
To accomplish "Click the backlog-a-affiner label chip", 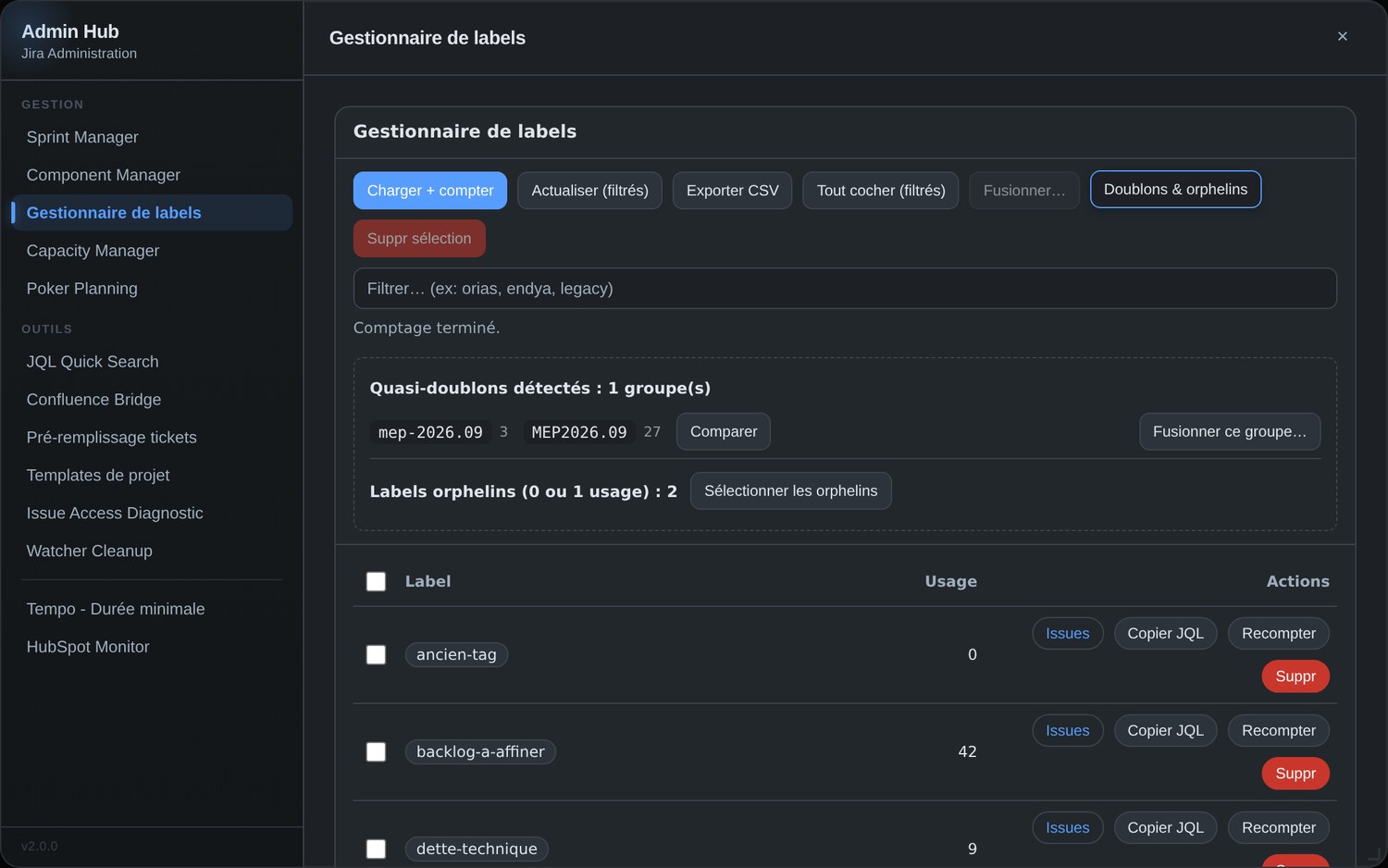I will pyautogui.click(x=480, y=752).
